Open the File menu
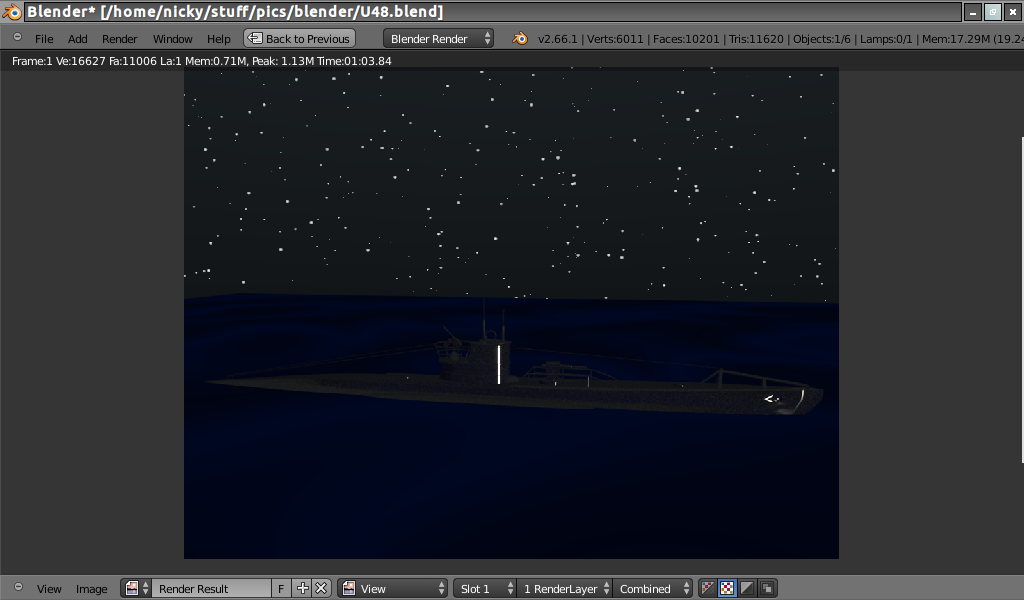This screenshot has width=1024, height=600. click(x=44, y=39)
